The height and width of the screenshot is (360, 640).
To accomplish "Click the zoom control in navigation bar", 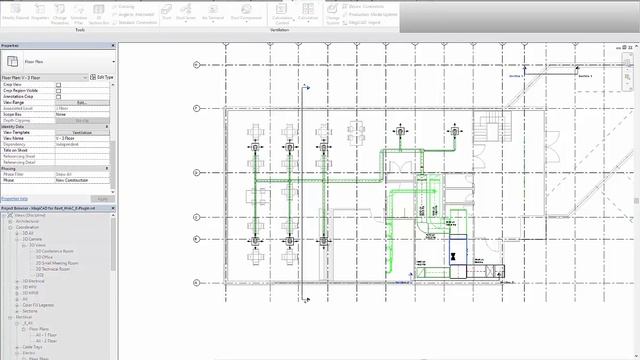I will pos(627,77).
